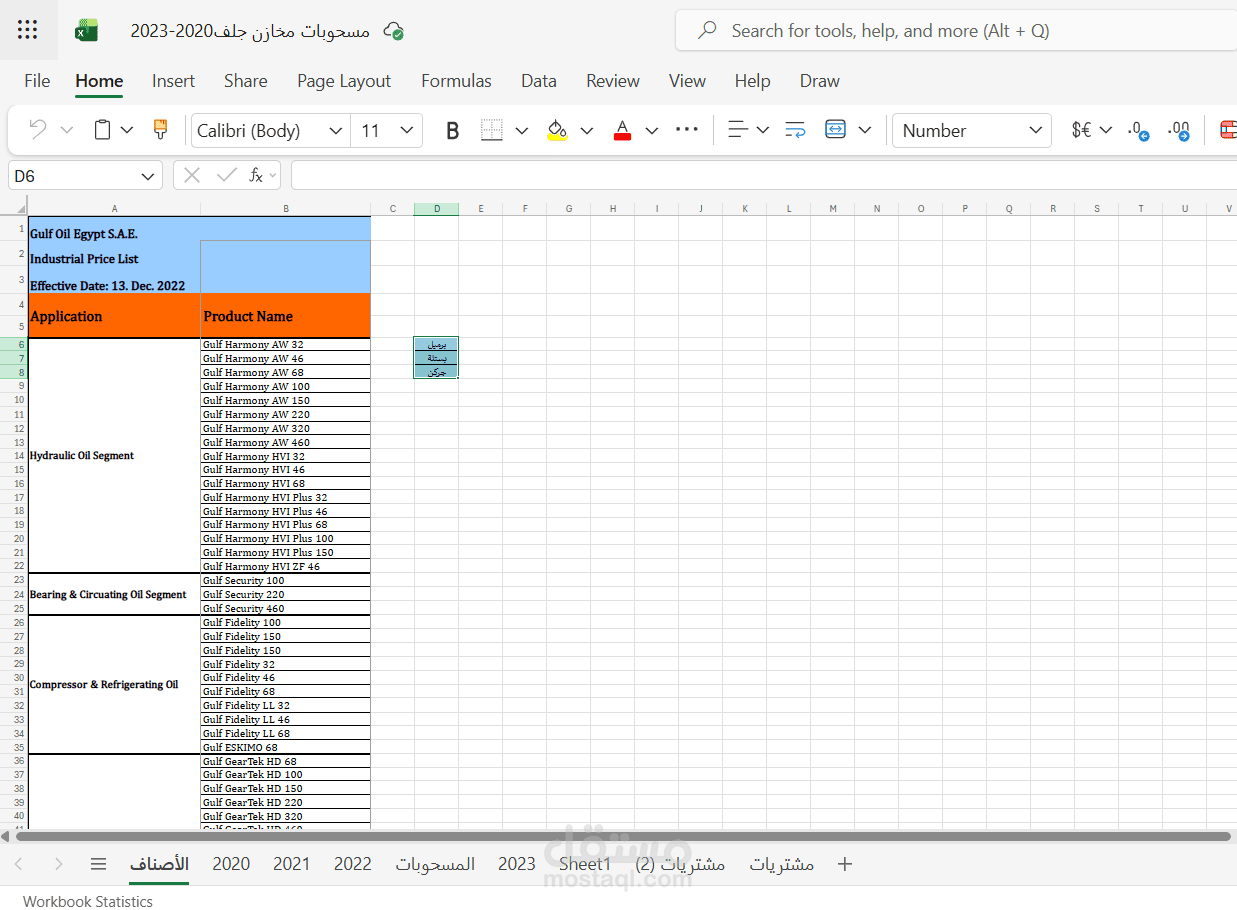Click inside the formula bar
This screenshot has width=1237, height=910.
[x=764, y=176]
